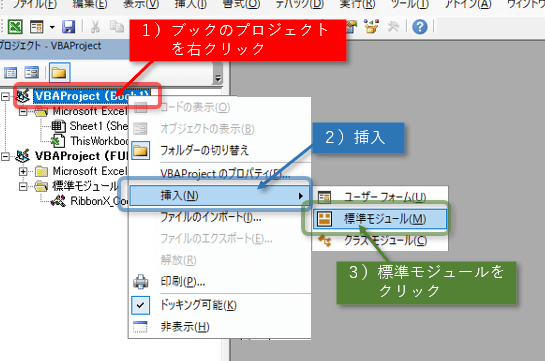This screenshot has height=361, width=545.
Task: Open the デバッグ(D) menu
Action: [x=299, y=5]
